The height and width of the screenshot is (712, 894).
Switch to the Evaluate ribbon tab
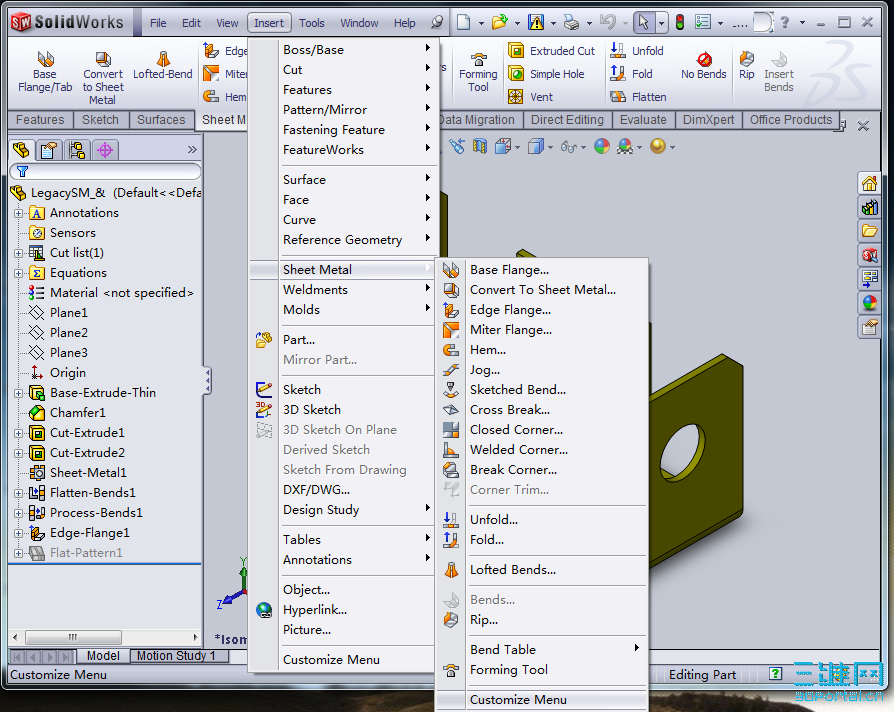tap(643, 120)
